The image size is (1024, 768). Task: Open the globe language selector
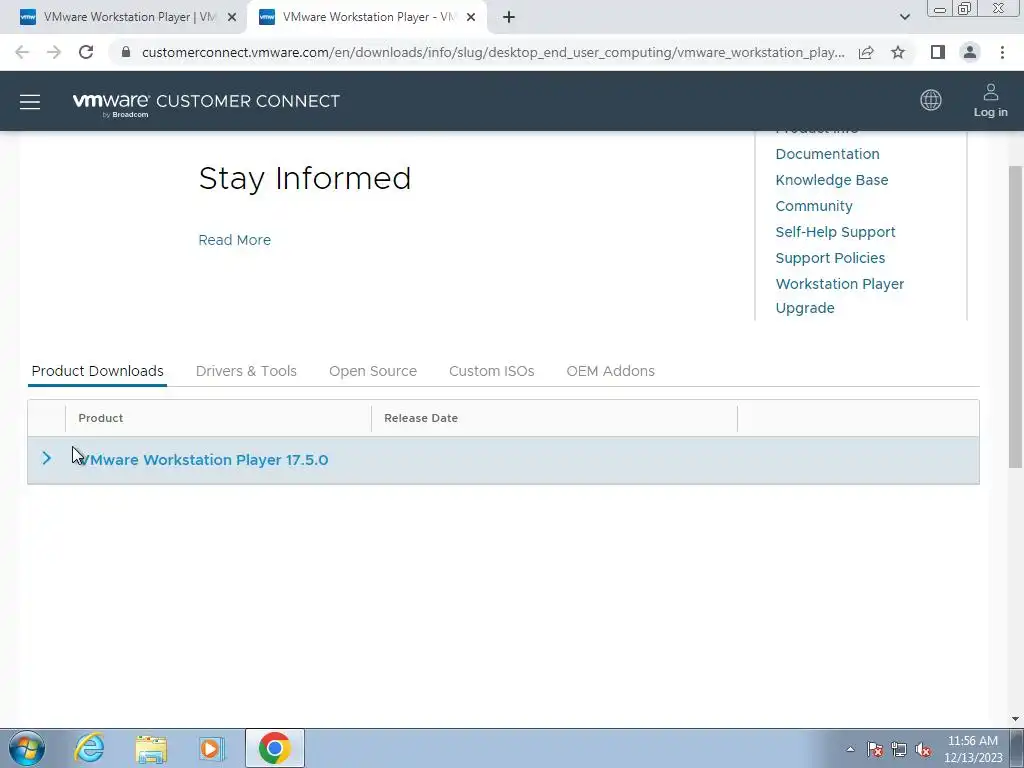point(931,100)
